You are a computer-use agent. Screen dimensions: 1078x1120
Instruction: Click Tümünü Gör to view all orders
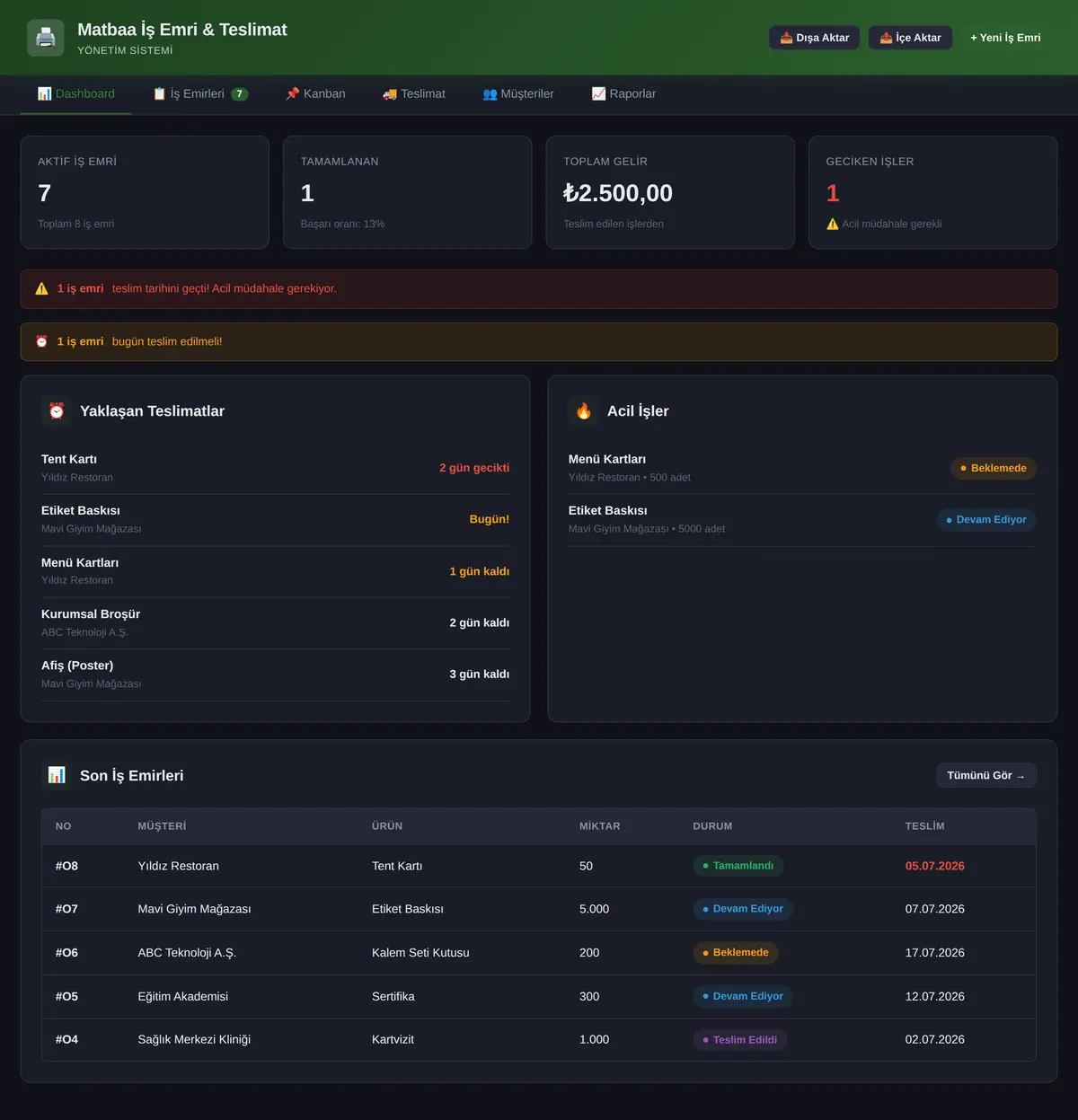(986, 775)
